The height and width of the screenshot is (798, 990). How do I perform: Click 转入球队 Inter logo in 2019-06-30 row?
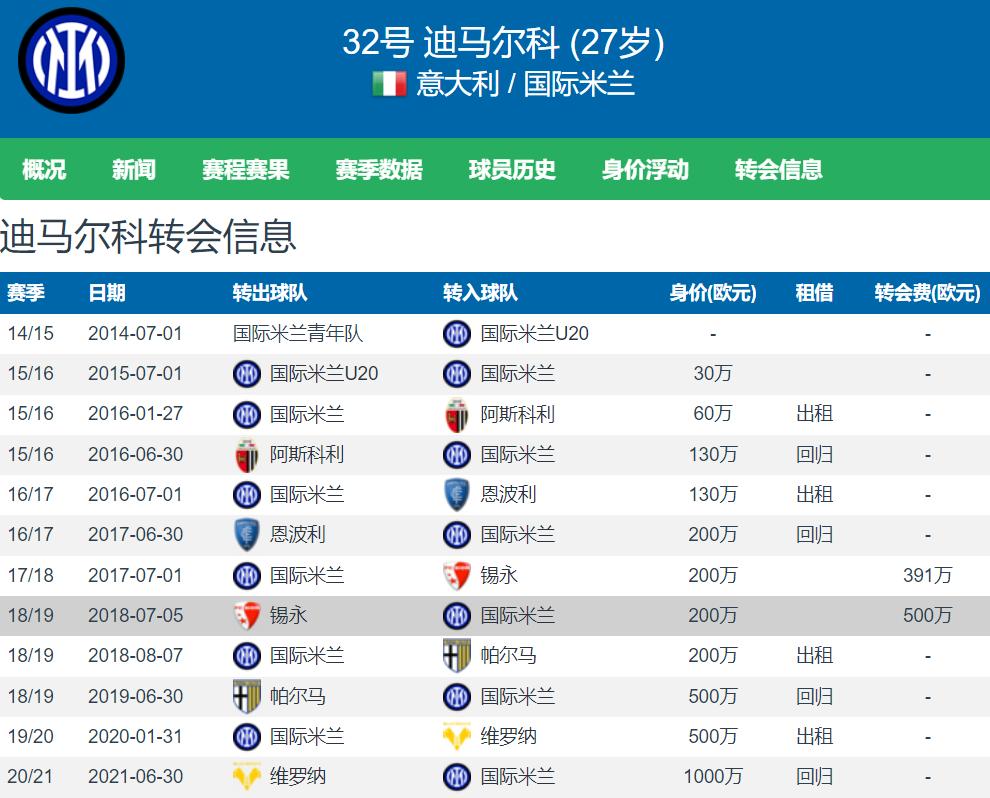(456, 696)
